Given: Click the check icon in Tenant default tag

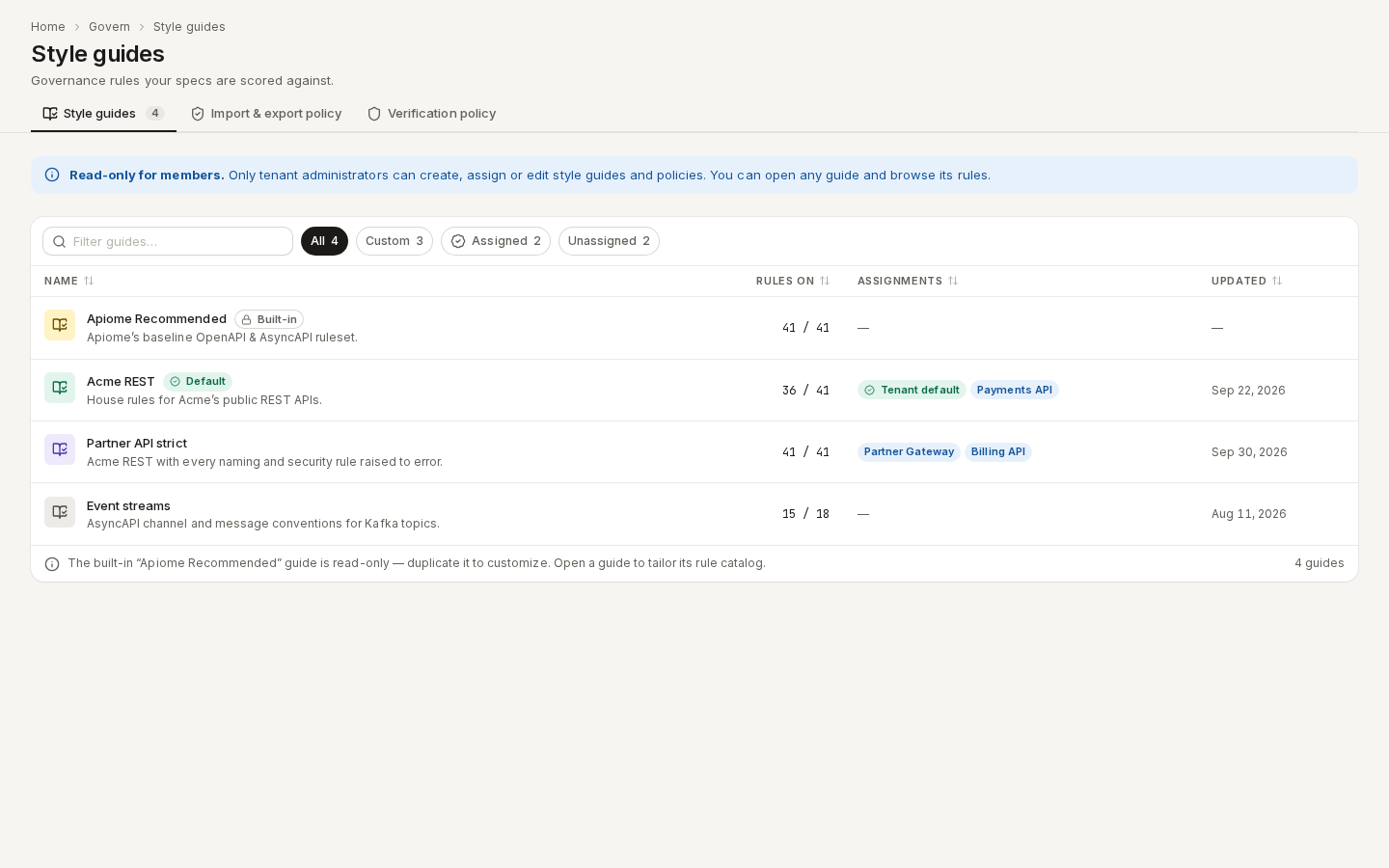Looking at the screenshot, I should click(870, 391).
